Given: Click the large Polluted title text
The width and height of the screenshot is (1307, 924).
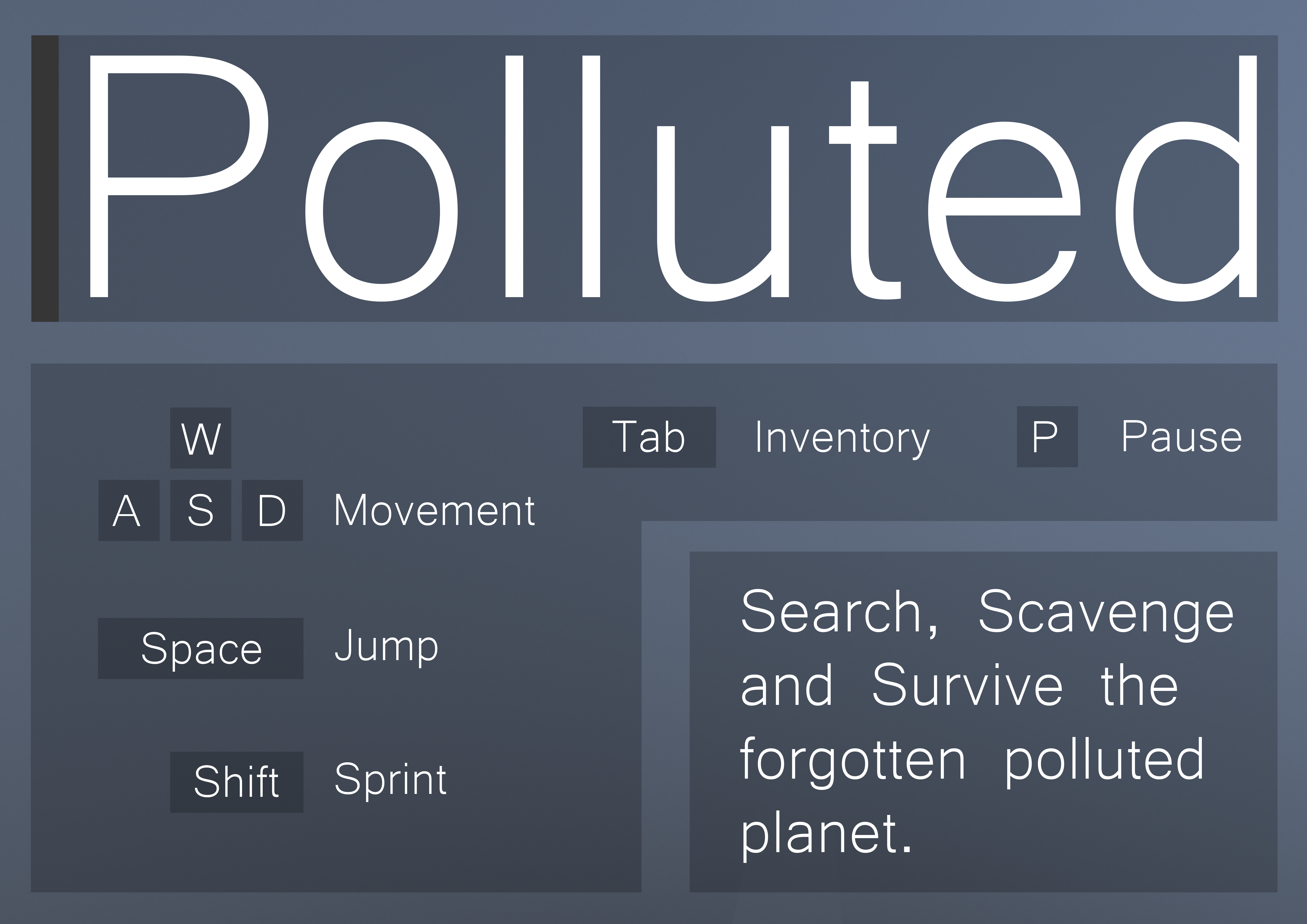Looking at the screenshot, I should pyautogui.click(x=673, y=178).
